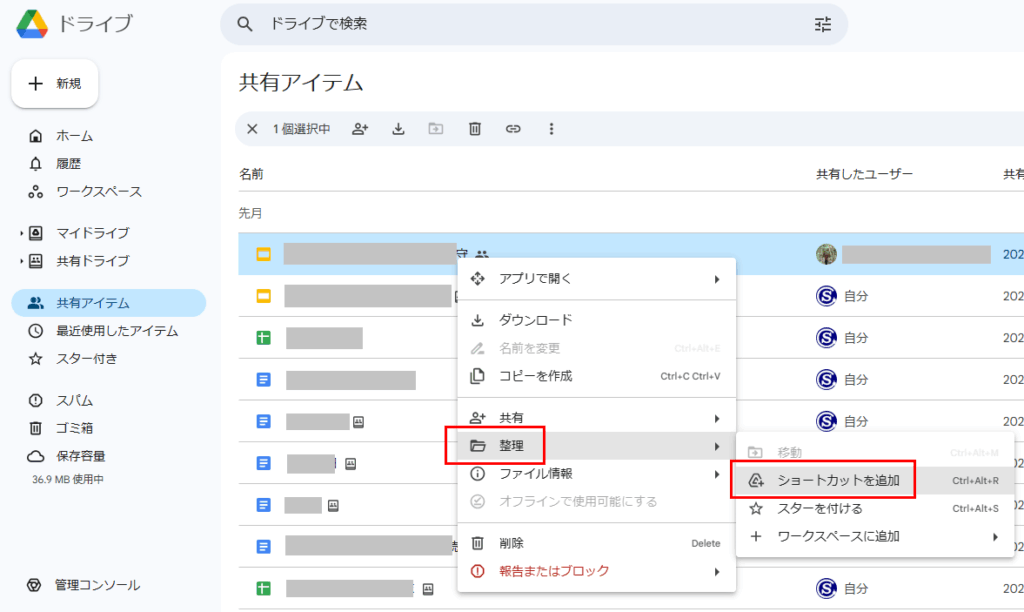This screenshot has height=612, width=1024.
Task: Go to ゴミ箱 in sidebar
Action: click(x=74, y=428)
